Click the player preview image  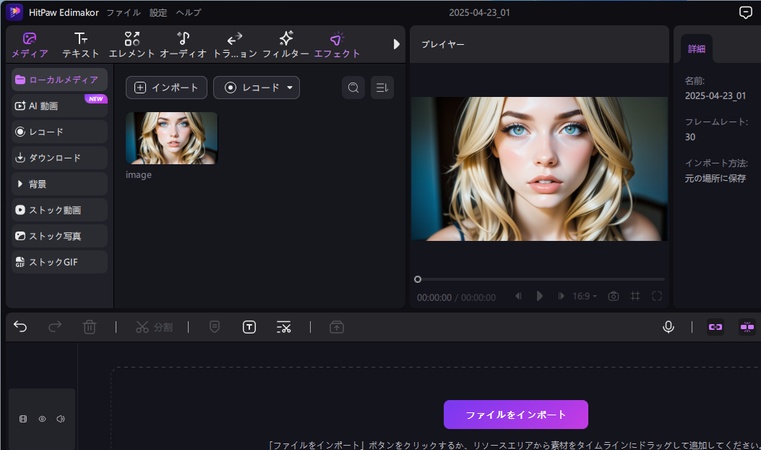click(540, 168)
